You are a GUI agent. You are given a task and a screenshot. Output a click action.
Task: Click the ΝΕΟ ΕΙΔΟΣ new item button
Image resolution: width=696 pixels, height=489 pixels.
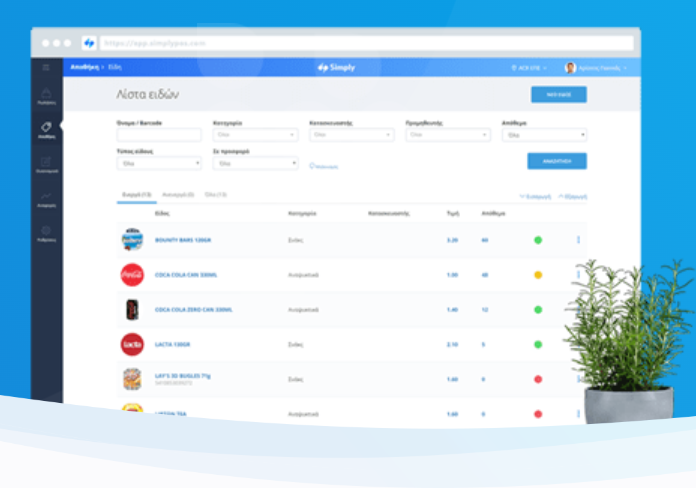pos(558,95)
